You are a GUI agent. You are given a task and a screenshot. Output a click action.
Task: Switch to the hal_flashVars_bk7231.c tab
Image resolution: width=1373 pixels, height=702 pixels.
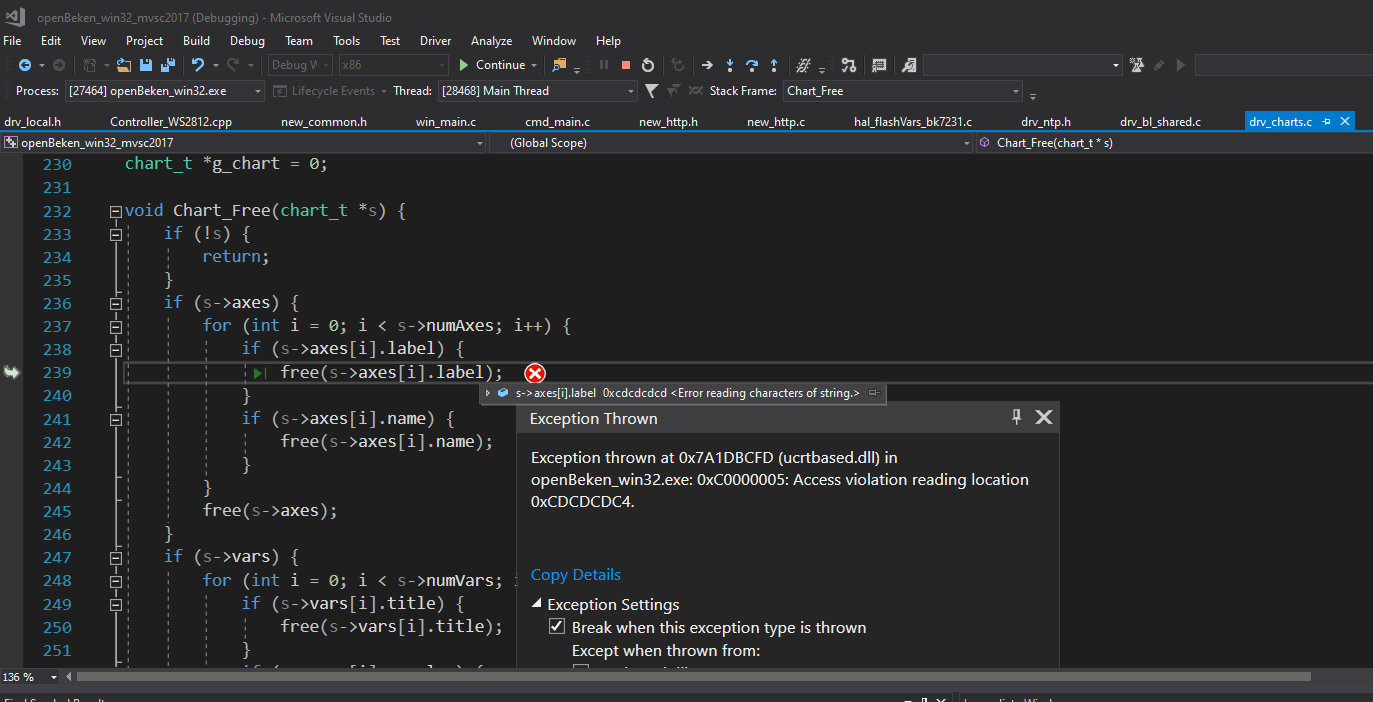pyautogui.click(x=913, y=121)
